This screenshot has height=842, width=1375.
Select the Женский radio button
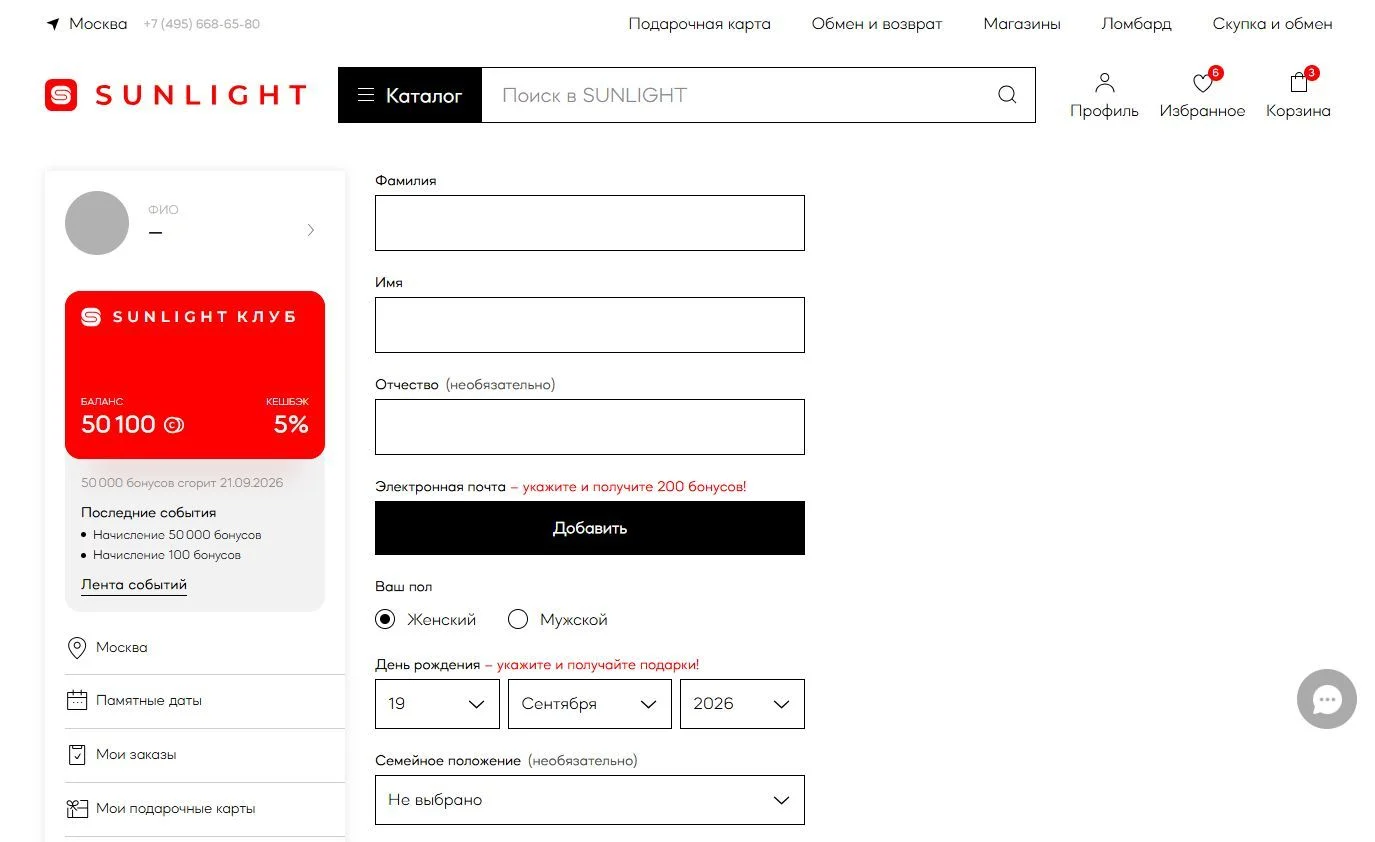[x=385, y=619]
